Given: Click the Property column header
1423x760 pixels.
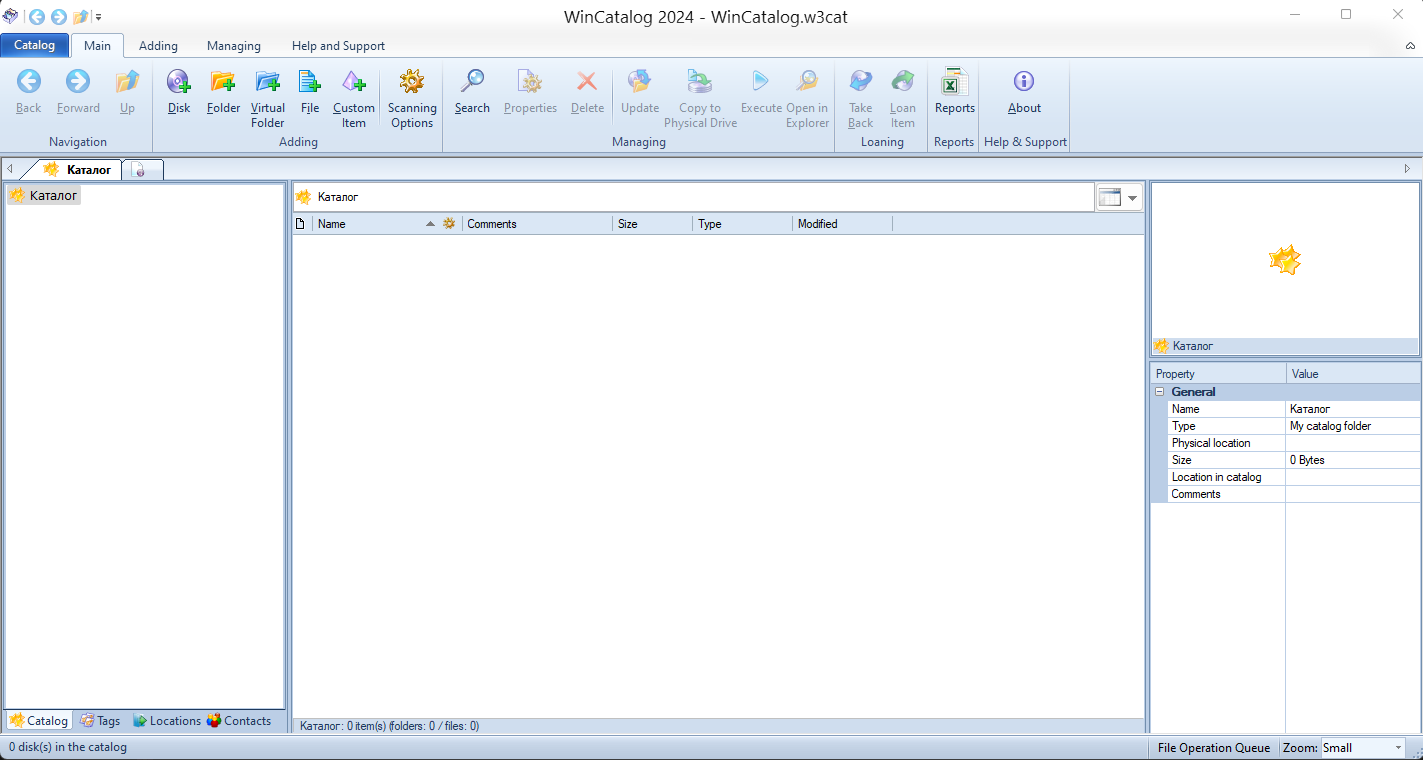Looking at the screenshot, I should [x=1219, y=374].
